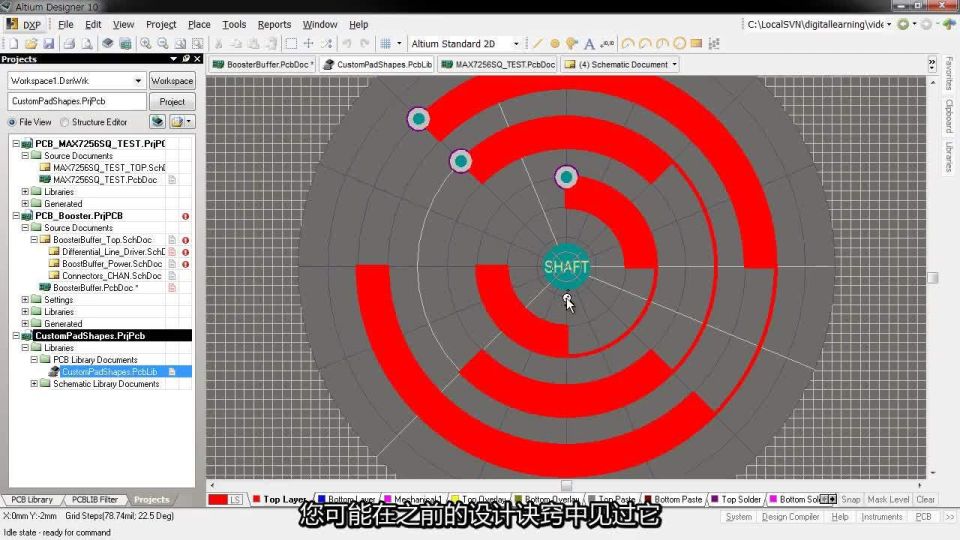The height and width of the screenshot is (540, 960).
Task: Click the Clear button
Action: 925,500
